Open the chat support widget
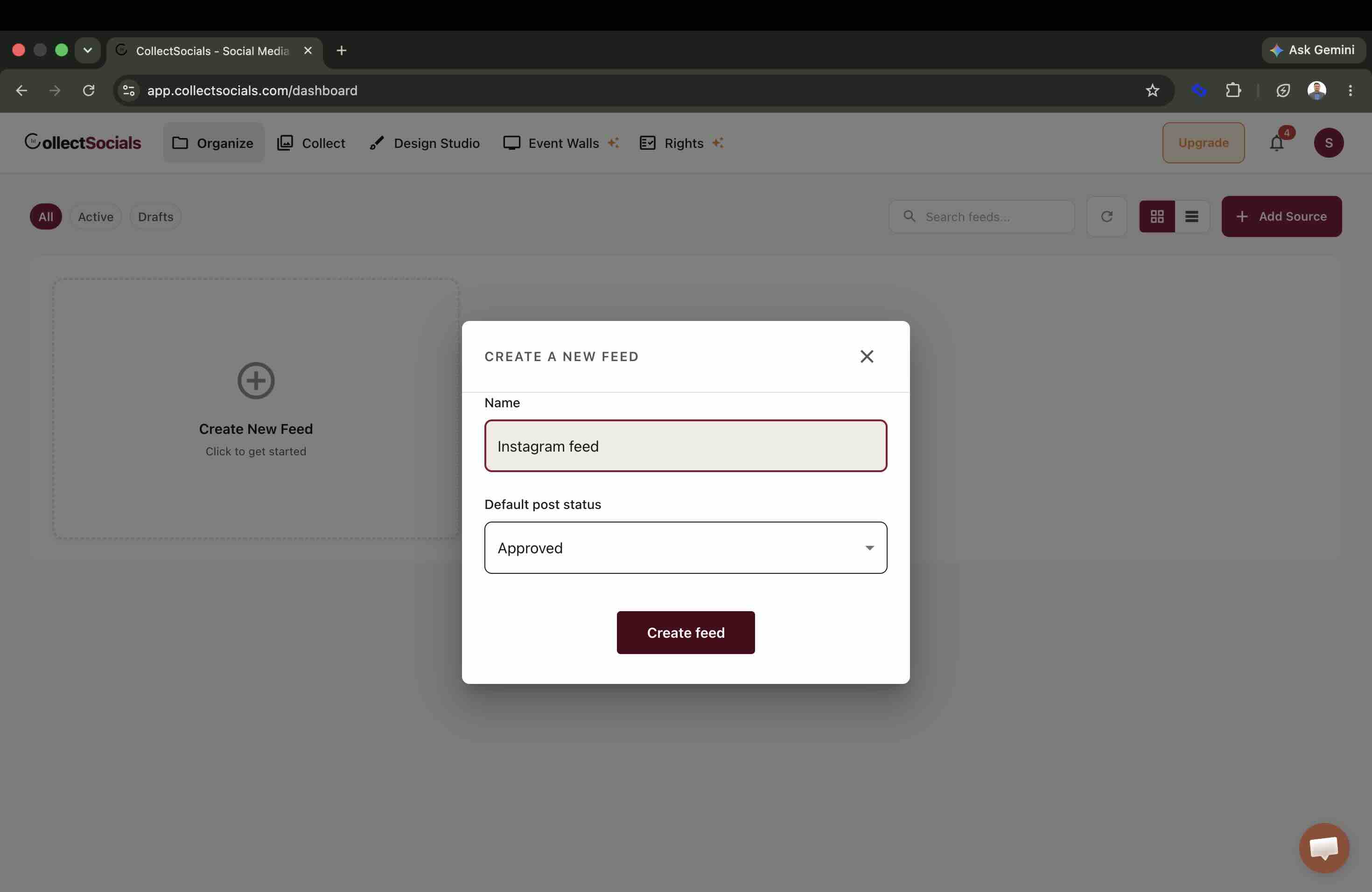This screenshot has width=1372, height=892. coord(1324,848)
